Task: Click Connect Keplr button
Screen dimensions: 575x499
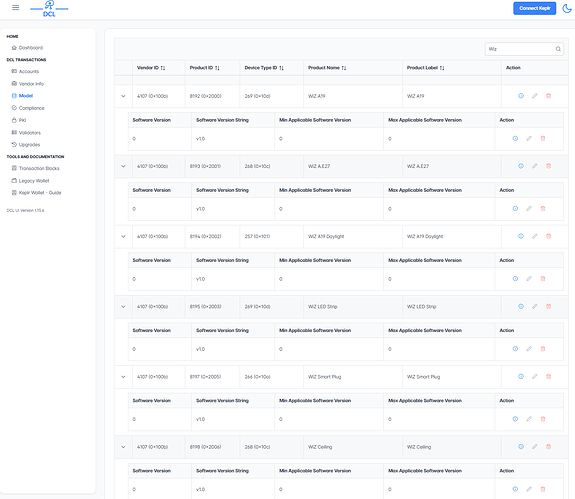Action: click(x=534, y=8)
